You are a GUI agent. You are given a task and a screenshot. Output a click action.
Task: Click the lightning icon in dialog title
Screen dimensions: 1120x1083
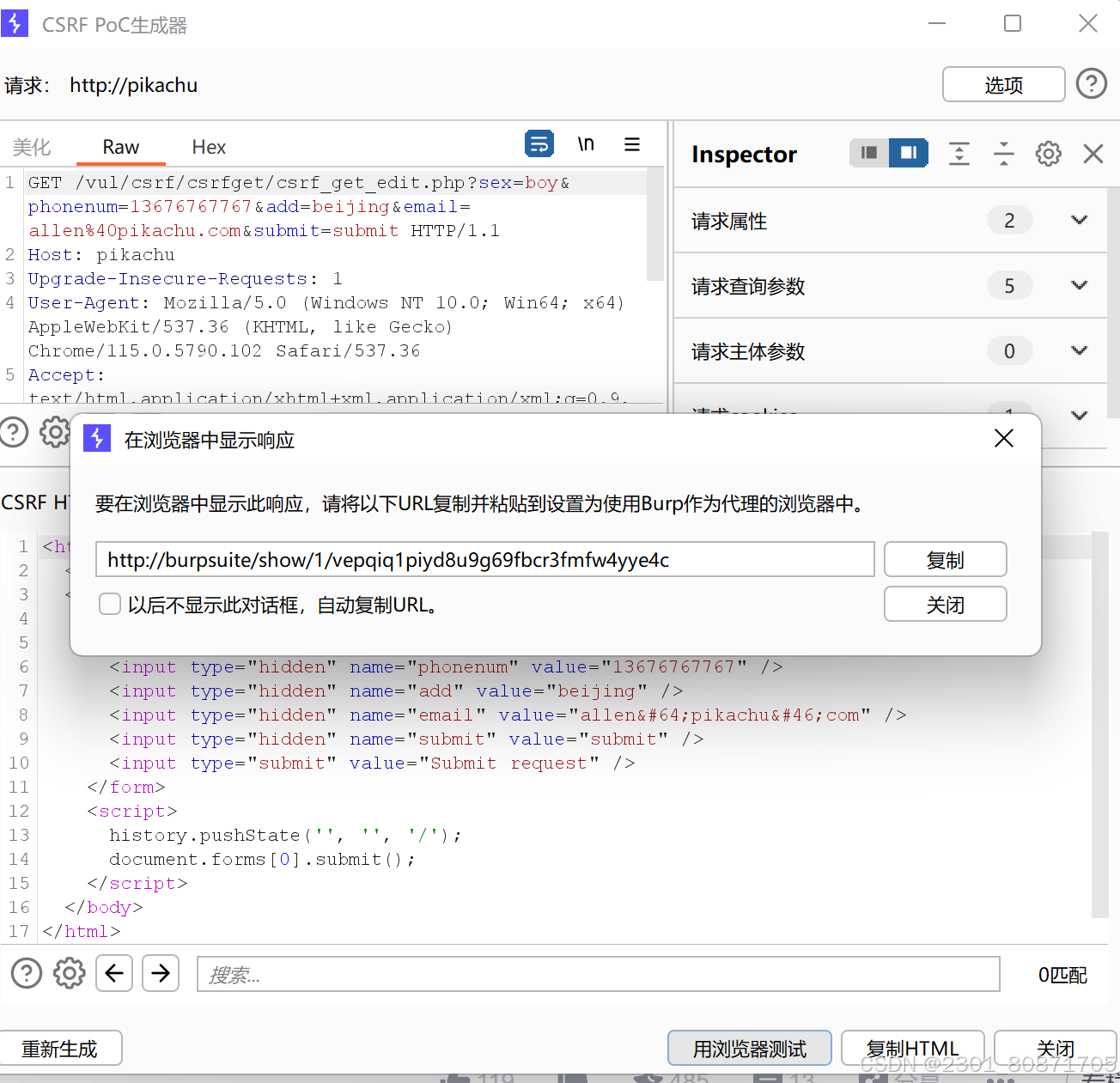tap(97, 439)
